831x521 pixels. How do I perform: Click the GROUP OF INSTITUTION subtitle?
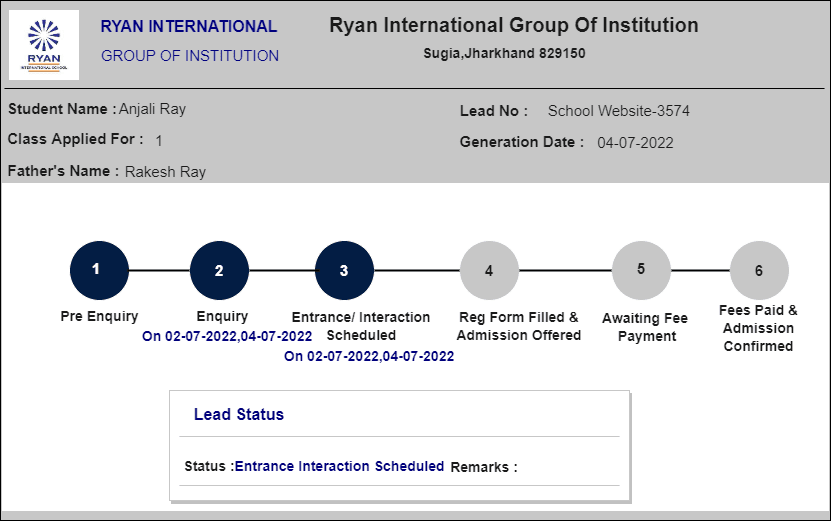190,56
